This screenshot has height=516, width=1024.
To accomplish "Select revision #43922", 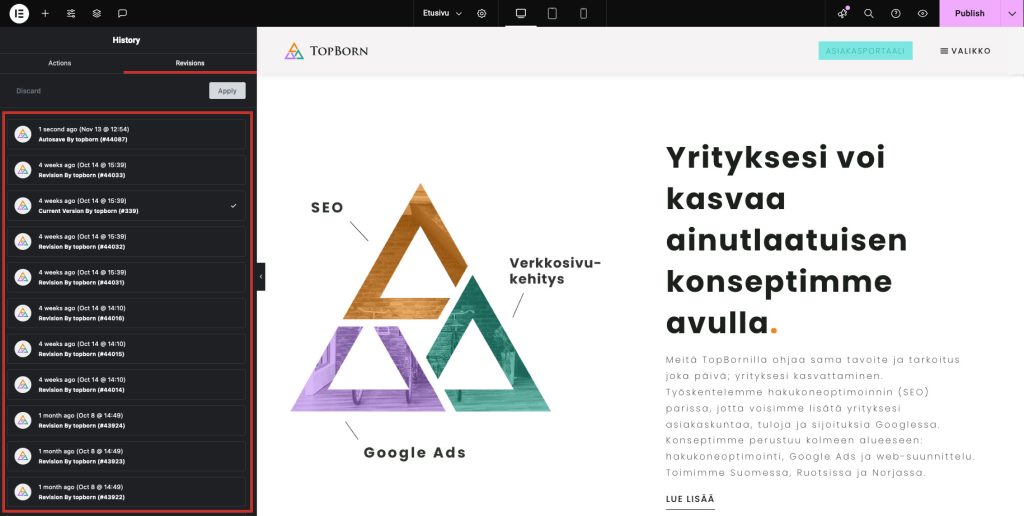I will click(127, 492).
